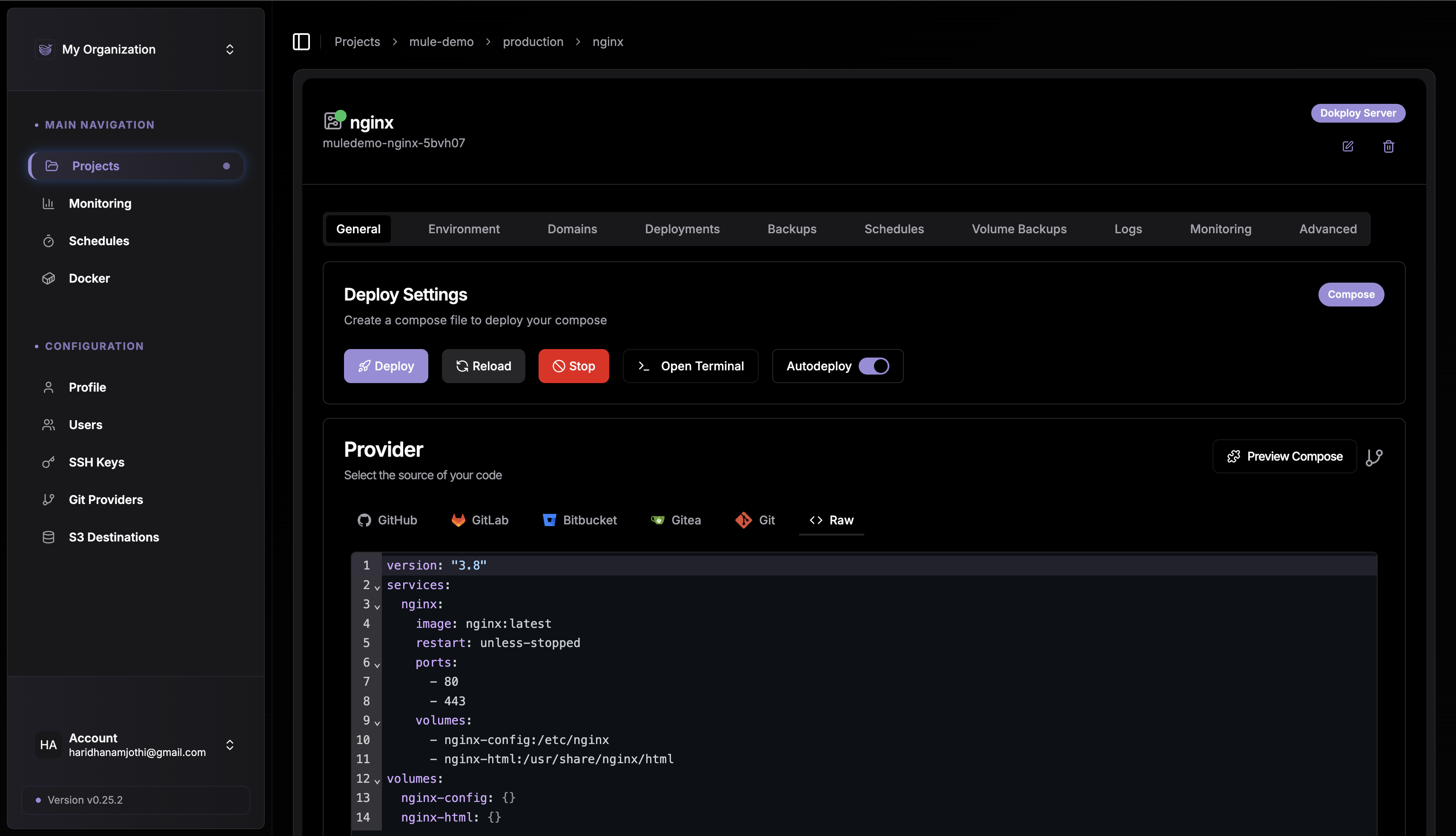Open Projects in the sidebar
The width and height of the screenshot is (1456, 836).
click(135, 166)
